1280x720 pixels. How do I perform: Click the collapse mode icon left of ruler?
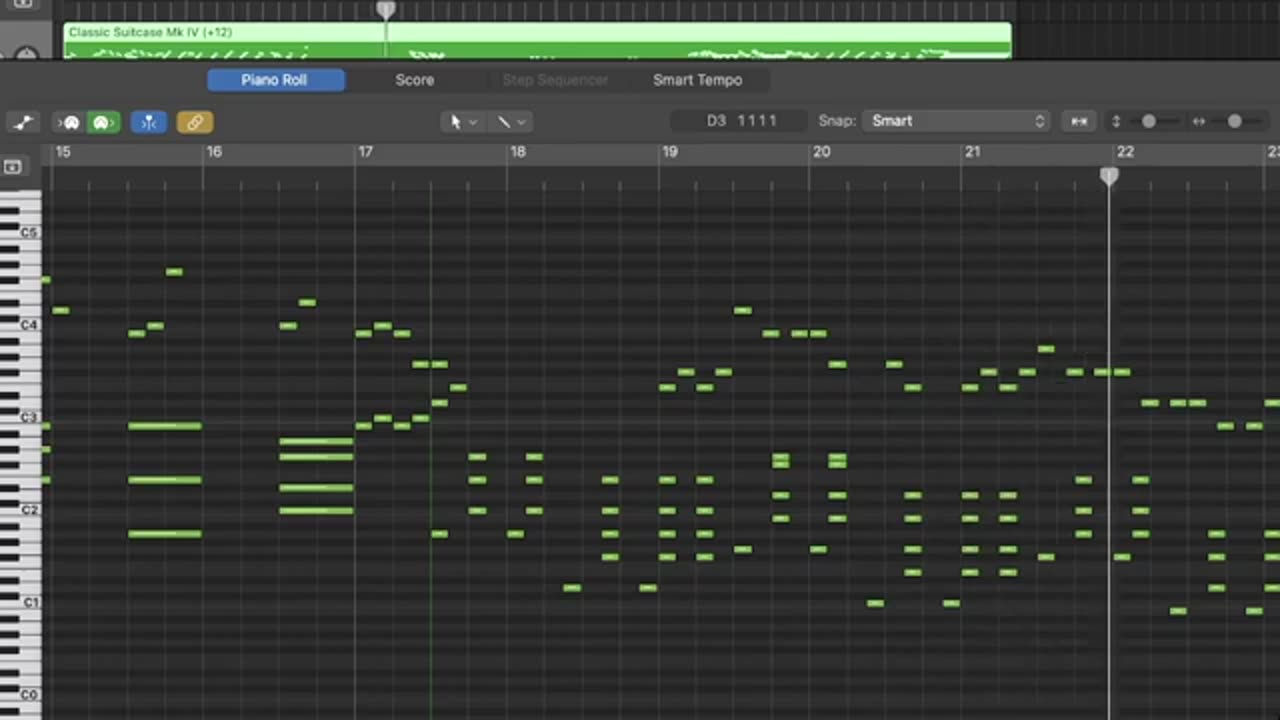pyautogui.click(x=13, y=167)
